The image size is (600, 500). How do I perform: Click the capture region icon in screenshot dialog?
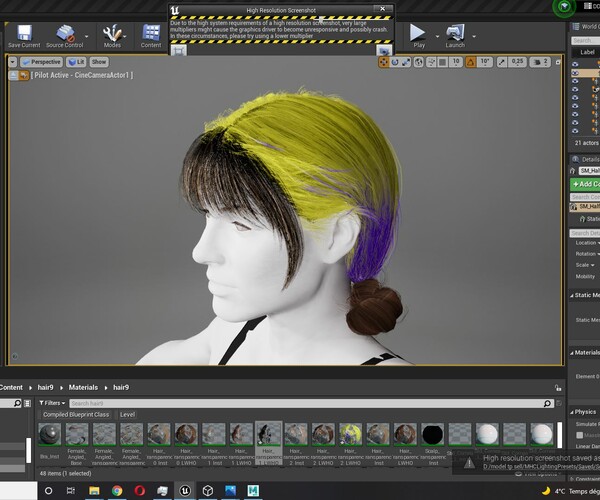pos(178,50)
